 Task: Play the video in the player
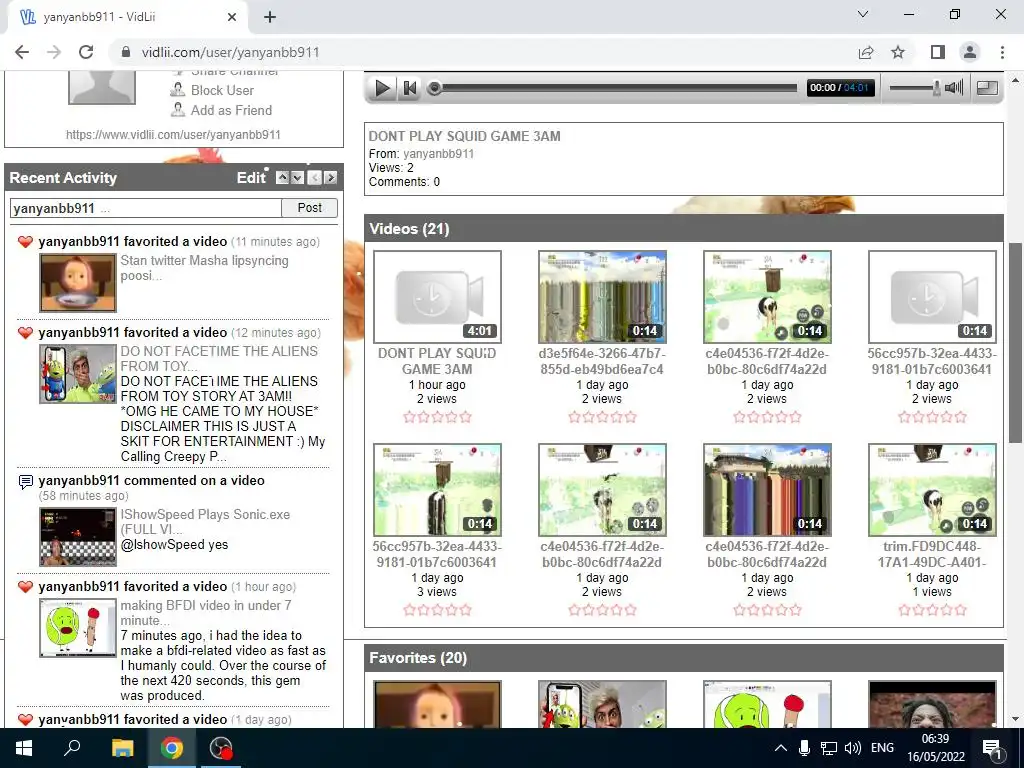coord(381,88)
